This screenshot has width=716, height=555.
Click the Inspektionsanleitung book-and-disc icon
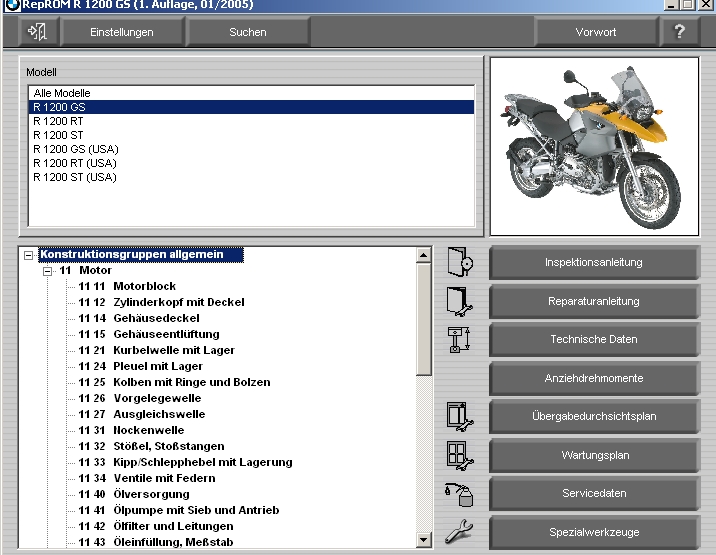tap(460, 262)
